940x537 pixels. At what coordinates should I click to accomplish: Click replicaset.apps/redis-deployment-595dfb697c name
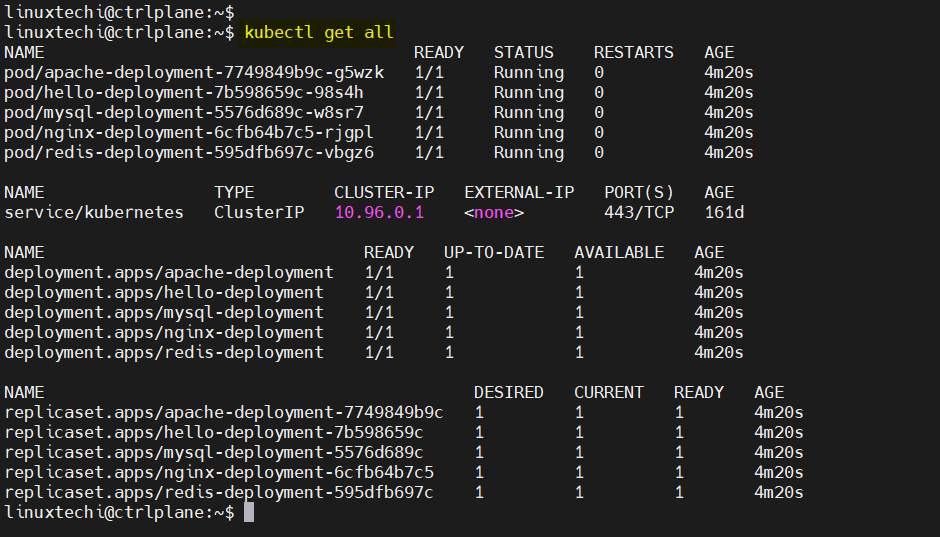[x=219, y=493]
